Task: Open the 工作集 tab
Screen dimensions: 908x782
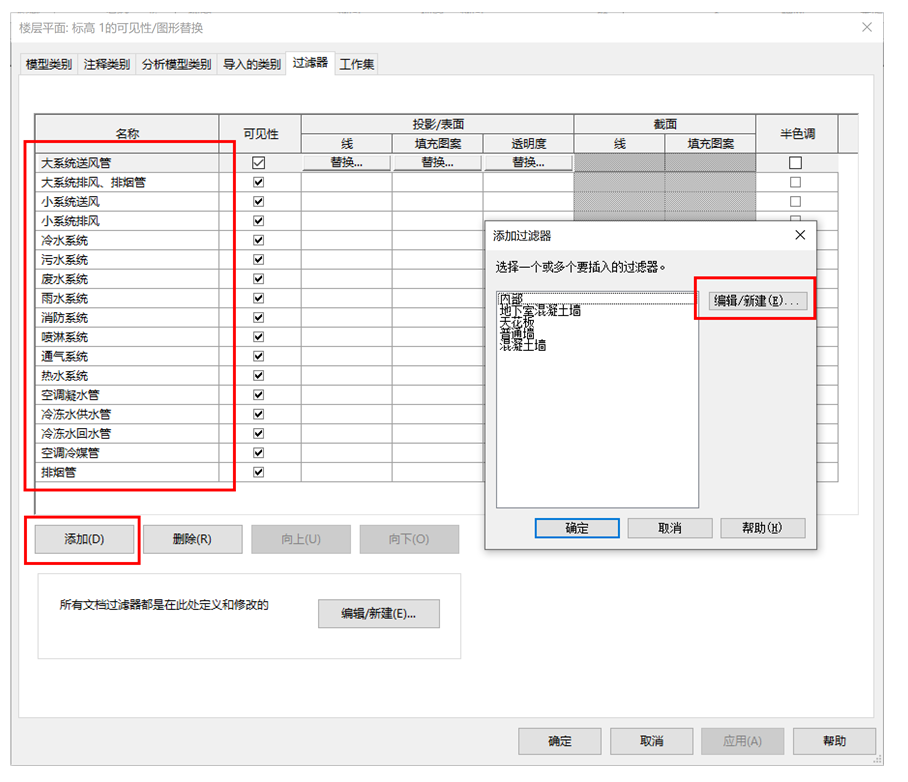Action: click(357, 64)
